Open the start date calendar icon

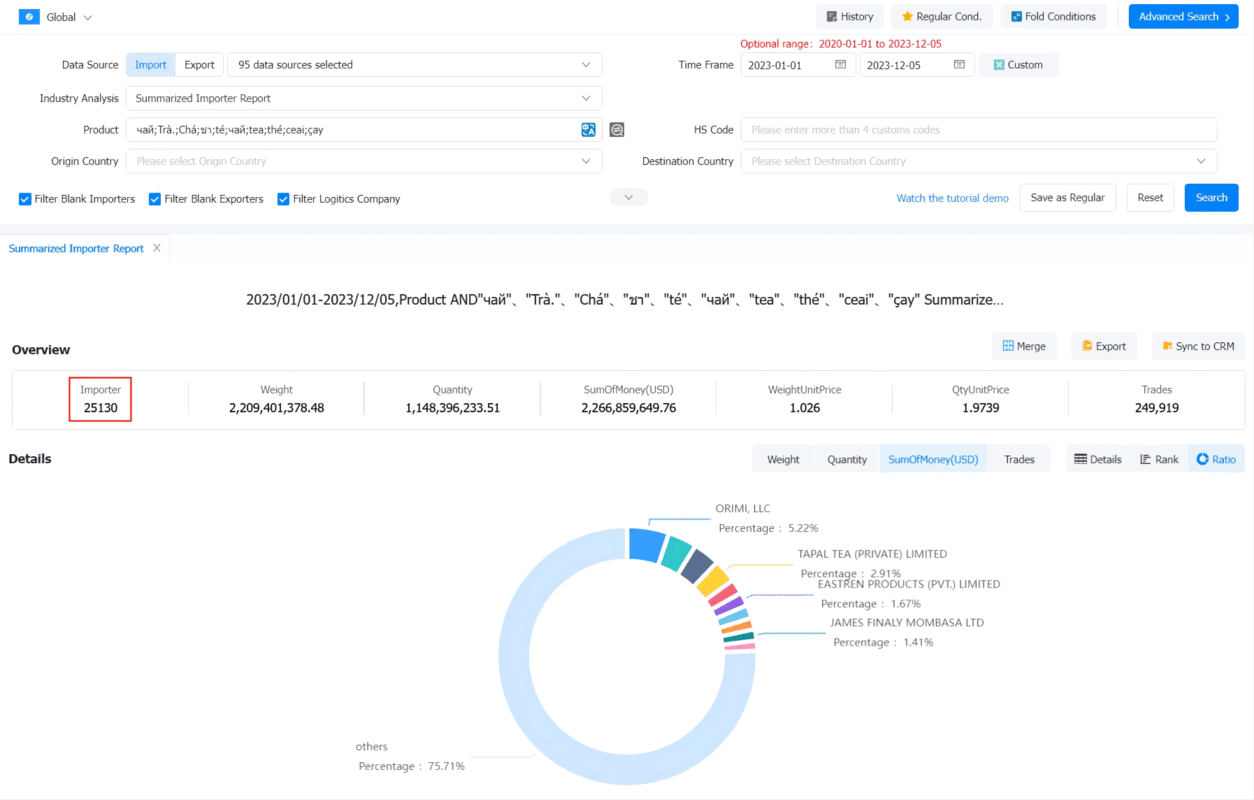[840, 65]
